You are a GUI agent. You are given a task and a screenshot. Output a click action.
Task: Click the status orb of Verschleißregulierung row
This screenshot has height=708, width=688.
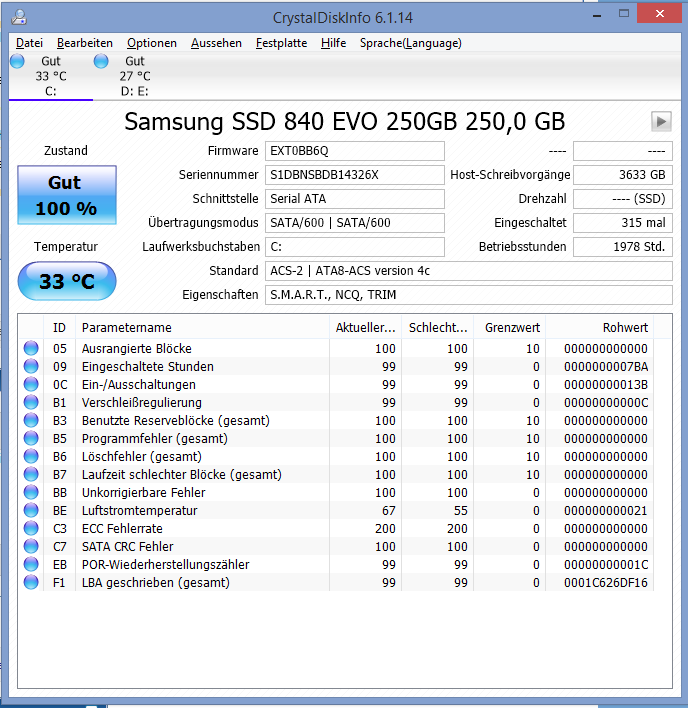[31, 402]
